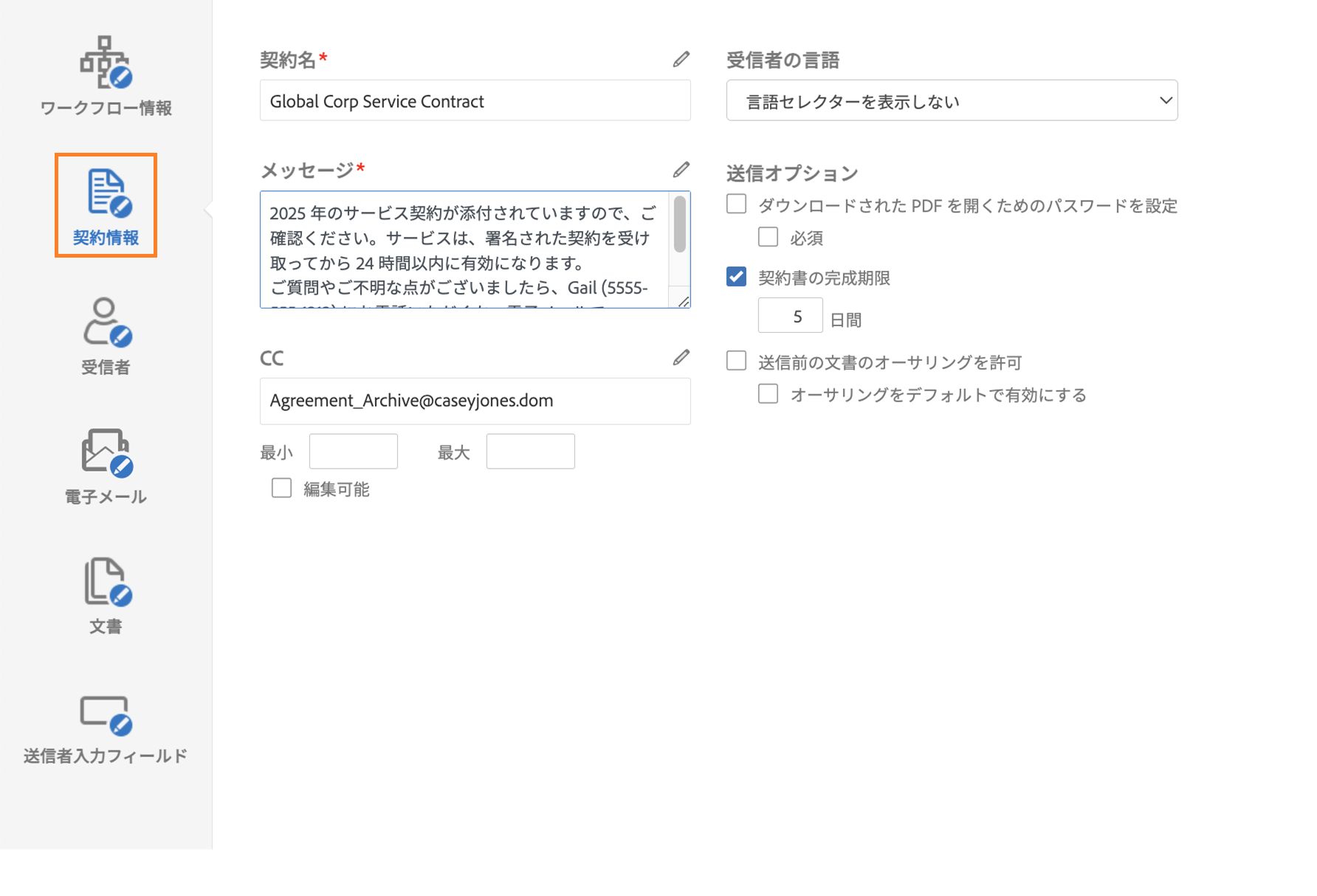This screenshot has height=896, width=1317.
Task: Click the pencil edit icon beside メッセージ
Action: (x=681, y=170)
